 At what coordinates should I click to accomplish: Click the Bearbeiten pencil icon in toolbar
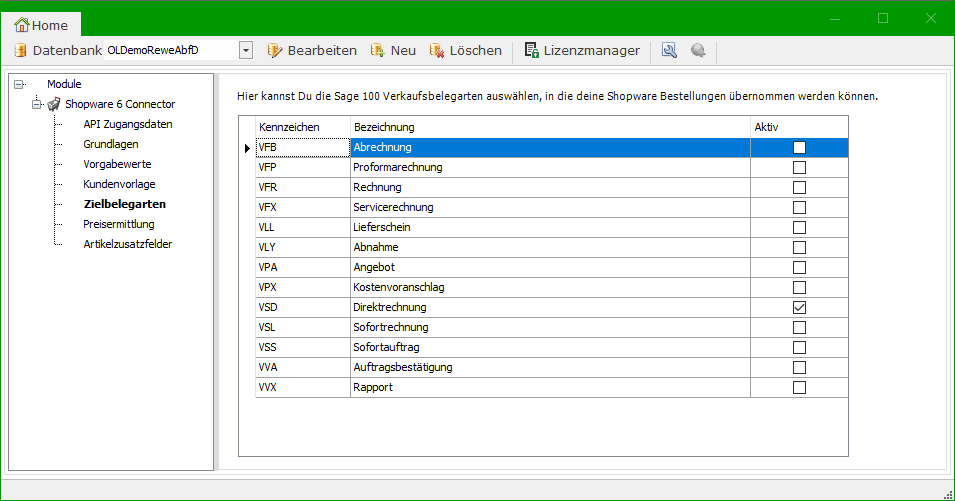[275, 50]
